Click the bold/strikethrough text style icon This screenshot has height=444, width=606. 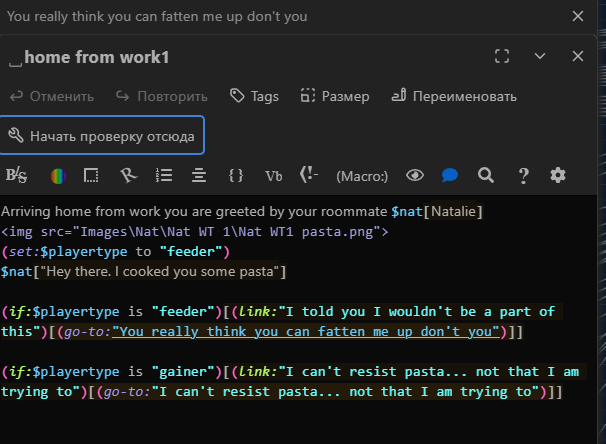(x=16, y=176)
